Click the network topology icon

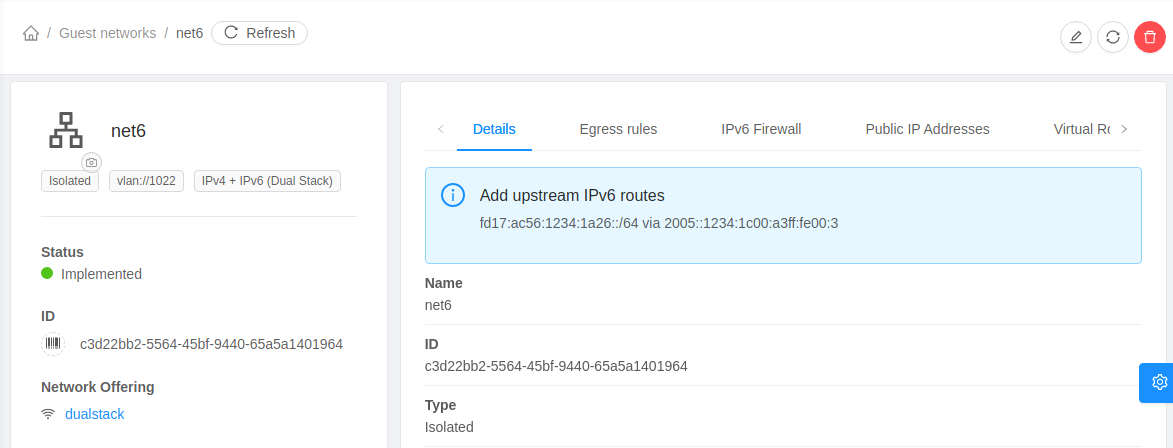click(x=66, y=131)
